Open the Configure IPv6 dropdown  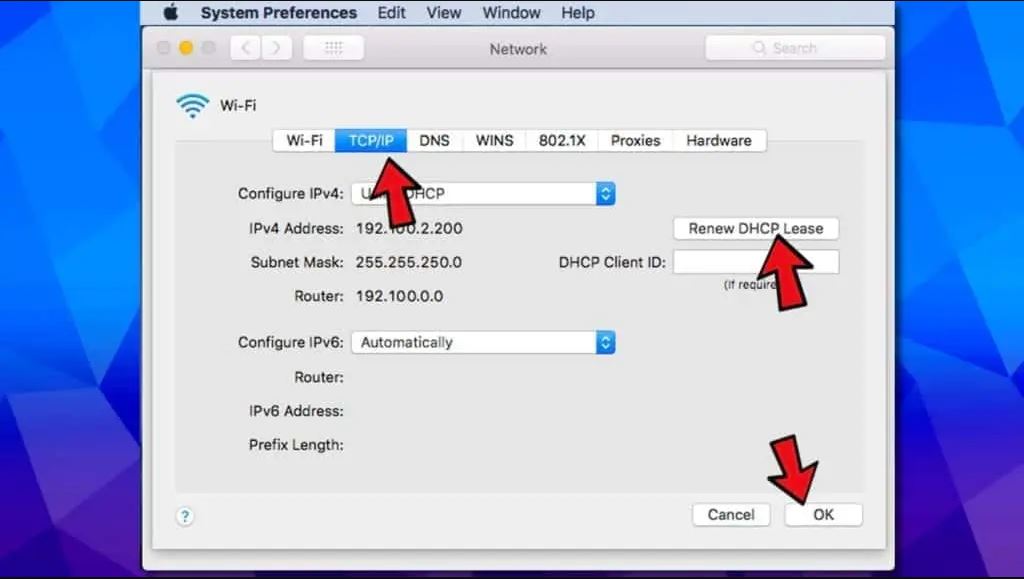click(x=483, y=342)
